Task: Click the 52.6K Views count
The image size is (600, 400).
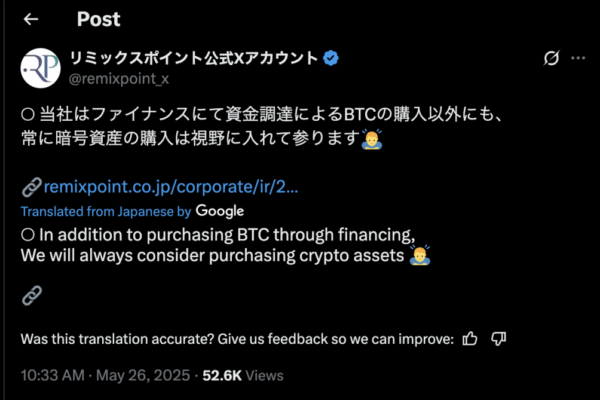Action: tap(243, 376)
